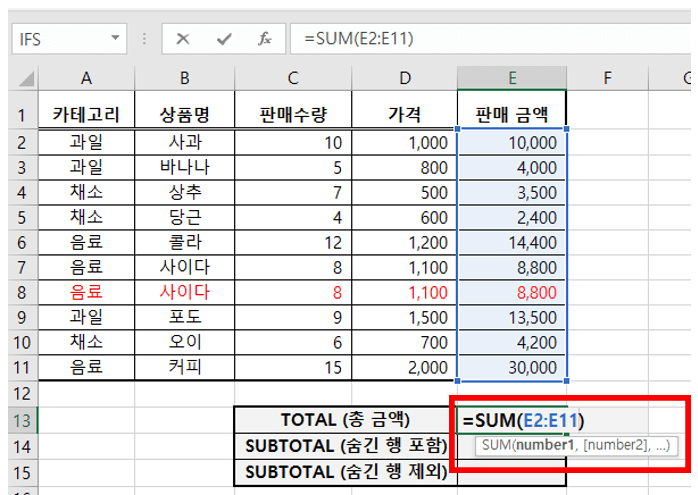The height and width of the screenshot is (495, 698).
Task: Select 음료 cell in row 11
Action: pos(86,368)
